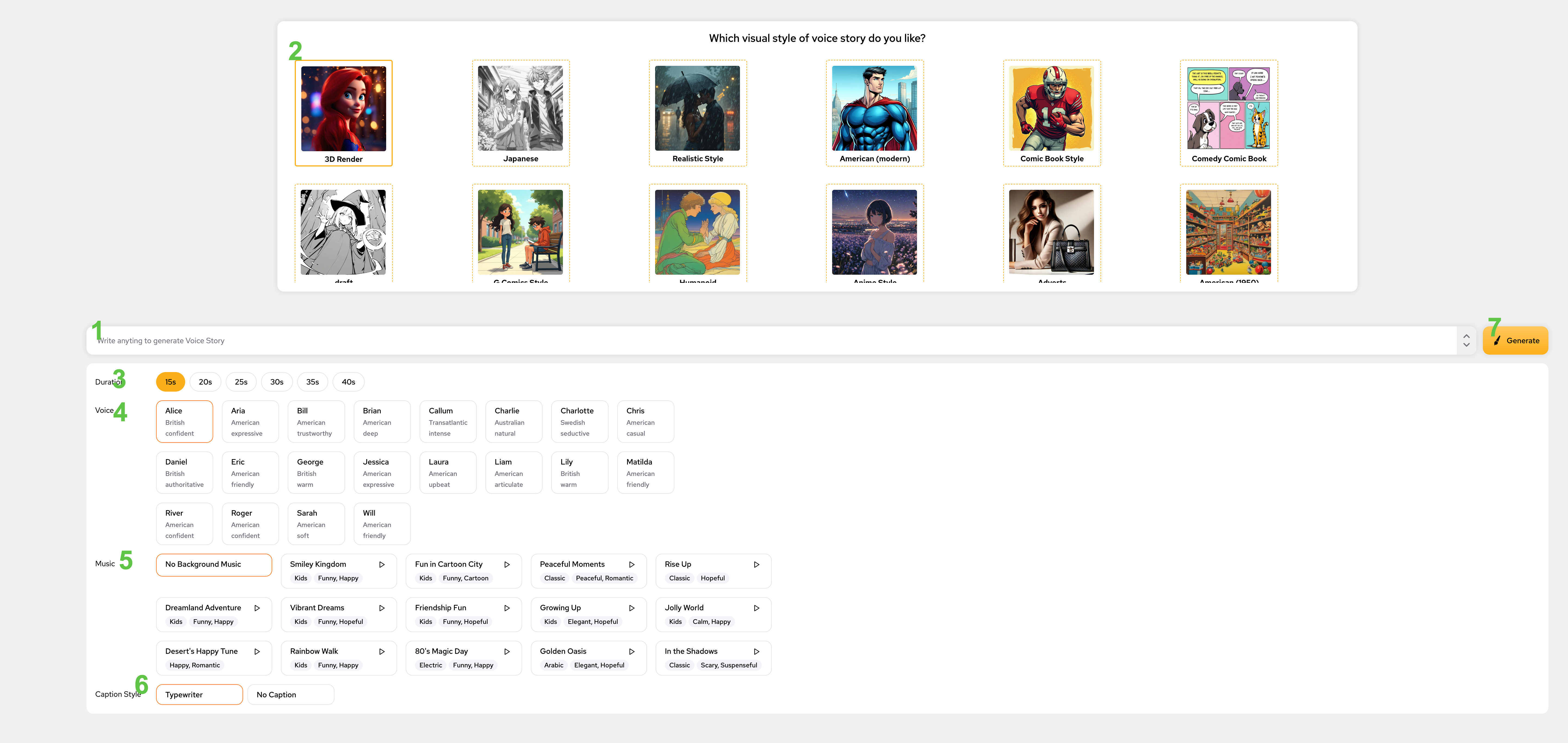The height and width of the screenshot is (743, 1568).
Task: Play In the Shadows music preview
Action: (x=757, y=651)
